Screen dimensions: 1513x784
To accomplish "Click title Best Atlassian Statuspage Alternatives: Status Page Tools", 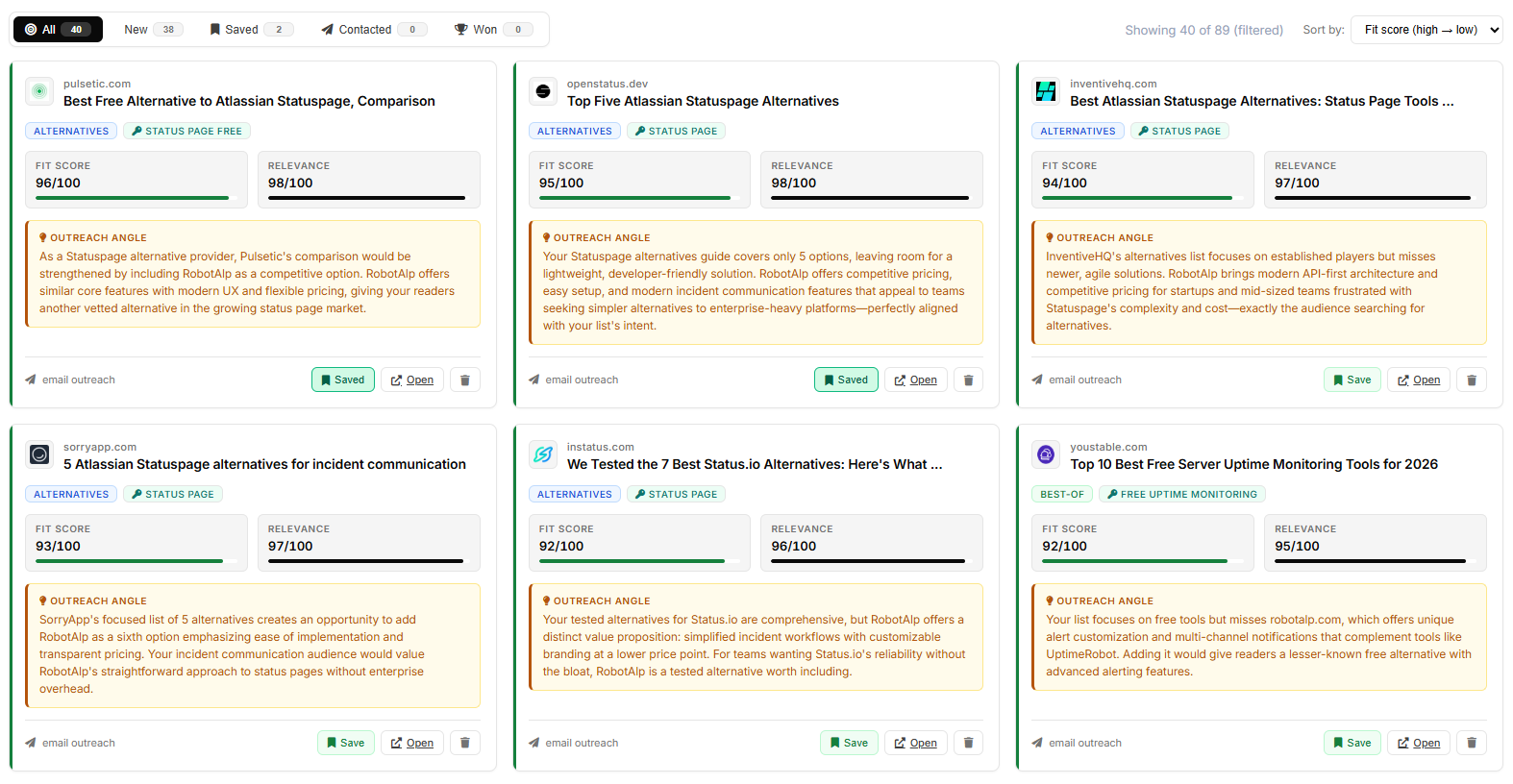I will click(x=1262, y=101).
